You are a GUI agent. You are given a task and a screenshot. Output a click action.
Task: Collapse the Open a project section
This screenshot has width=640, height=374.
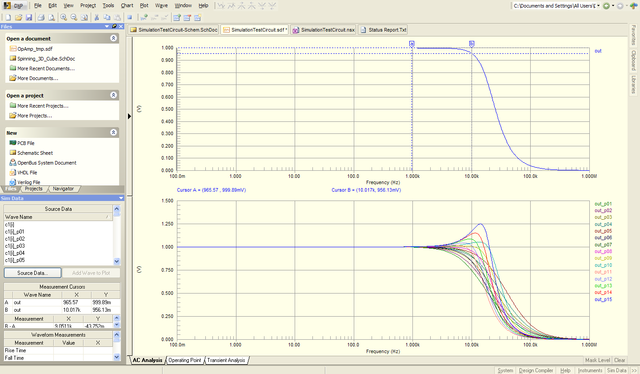click(x=113, y=95)
